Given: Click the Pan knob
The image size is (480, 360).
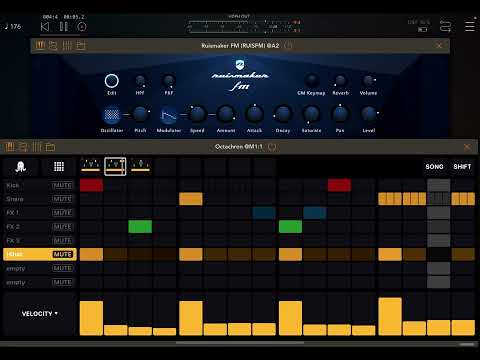Looking at the screenshot, I should [340, 114].
